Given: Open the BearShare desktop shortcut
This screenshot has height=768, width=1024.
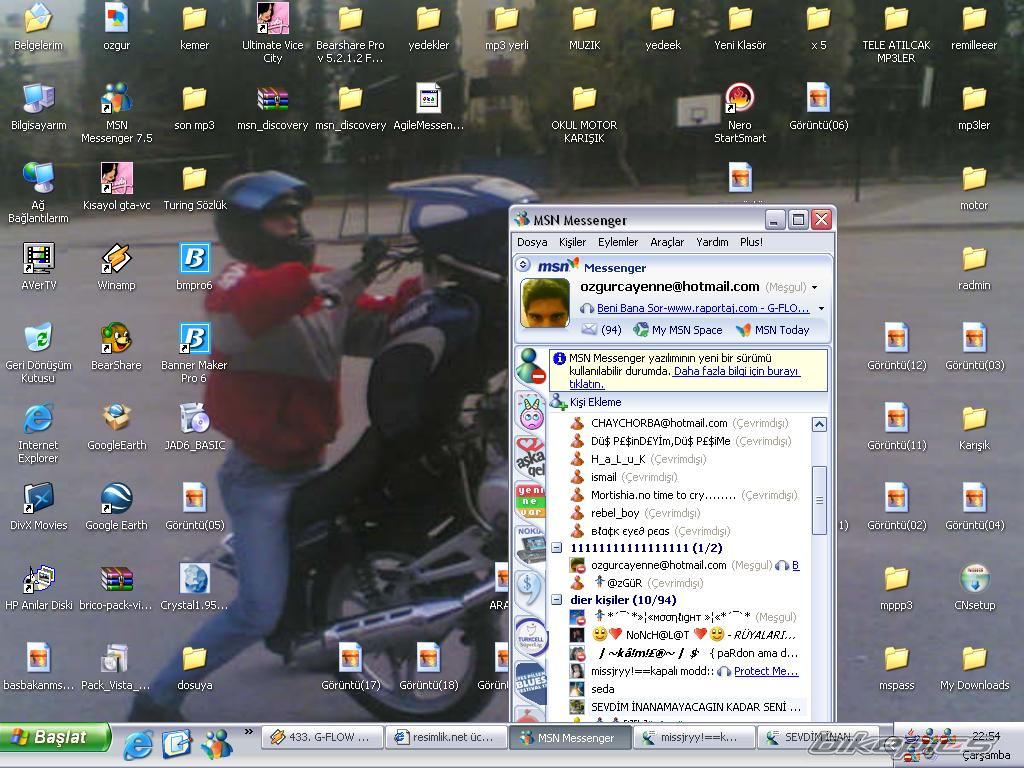Looking at the screenshot, I should (x=116, y=347).
